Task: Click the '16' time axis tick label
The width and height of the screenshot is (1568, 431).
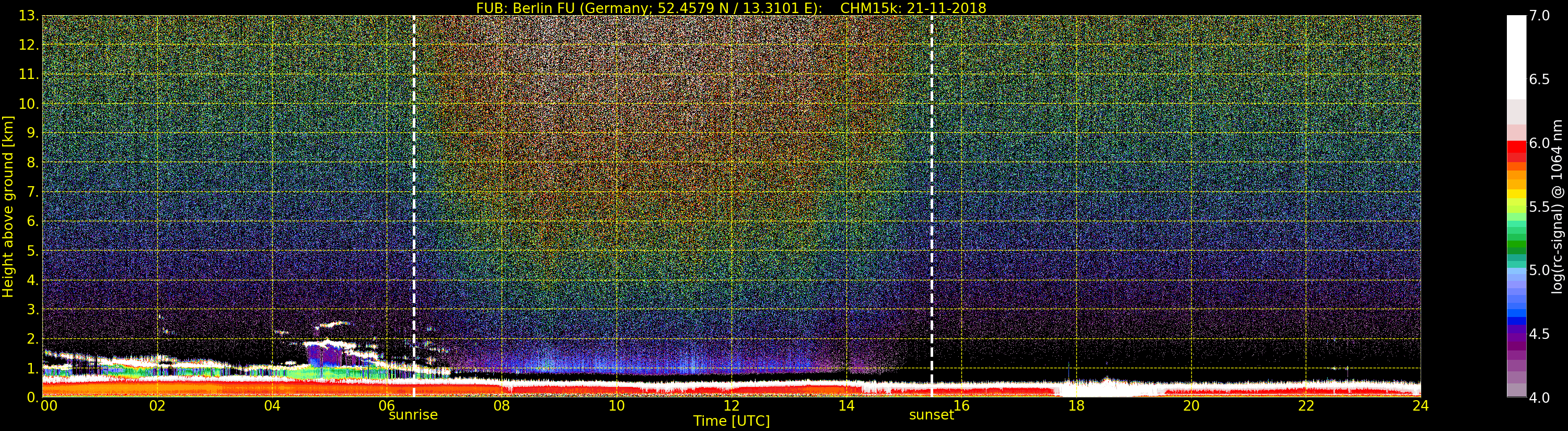Action: point(961,406)
